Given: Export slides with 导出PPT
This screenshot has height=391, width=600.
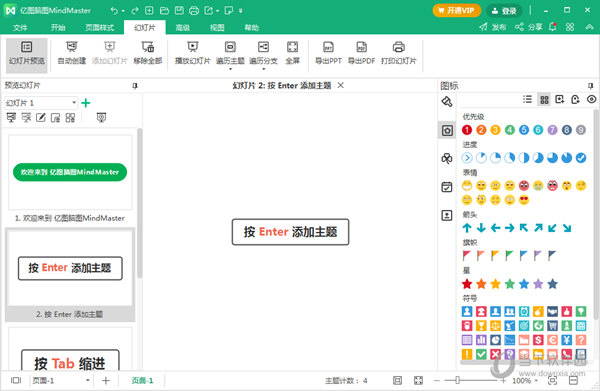Looking at the screenshot, I should 328,53.
